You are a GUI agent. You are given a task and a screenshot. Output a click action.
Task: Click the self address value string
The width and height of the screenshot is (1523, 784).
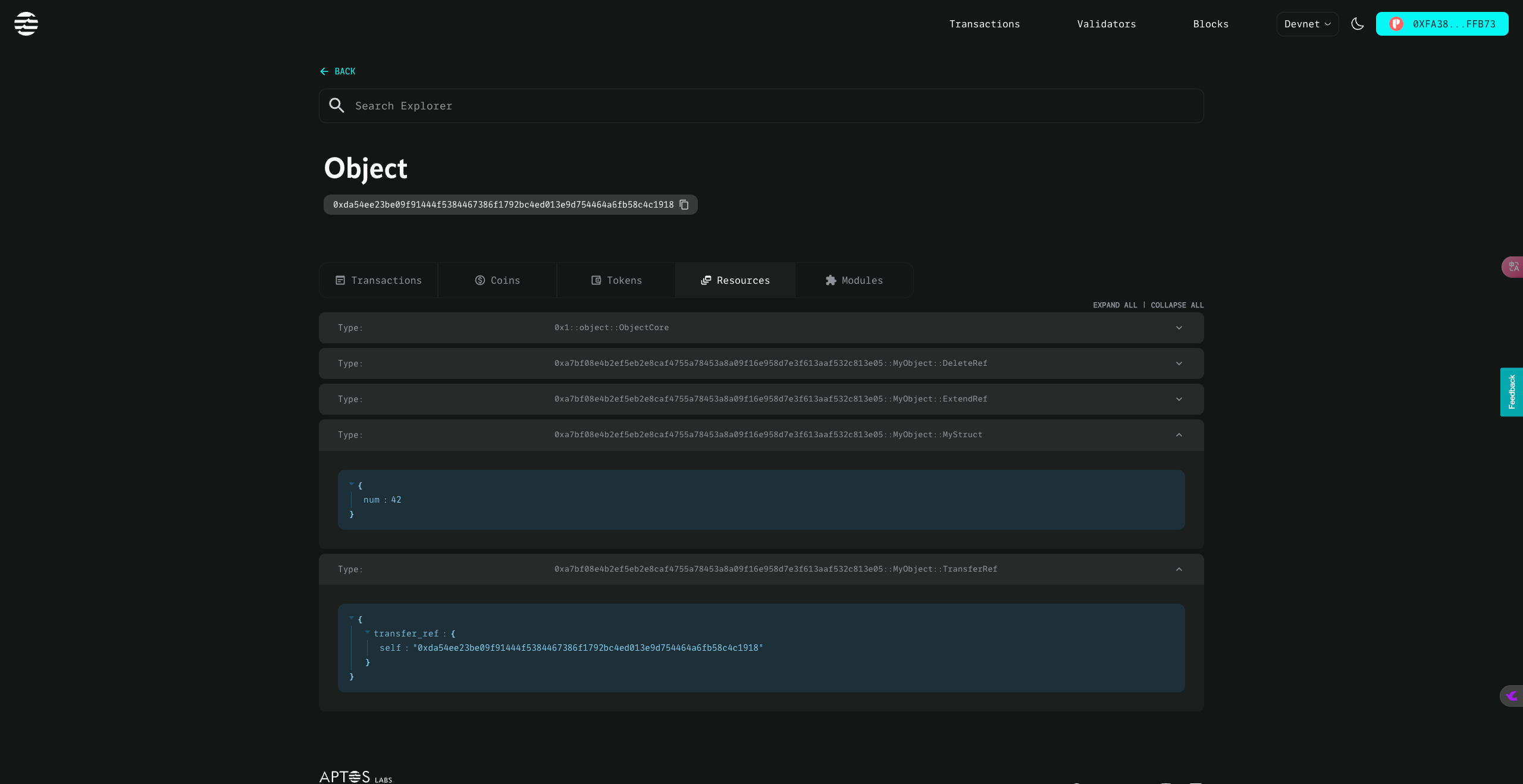(x=588, y=648)
